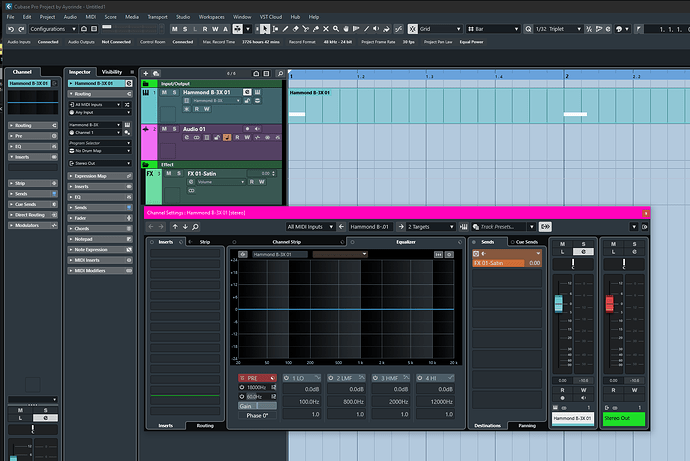Select the Comp hand tool
The width and height of the screenshot is (690, 461).
click(346, 29)
